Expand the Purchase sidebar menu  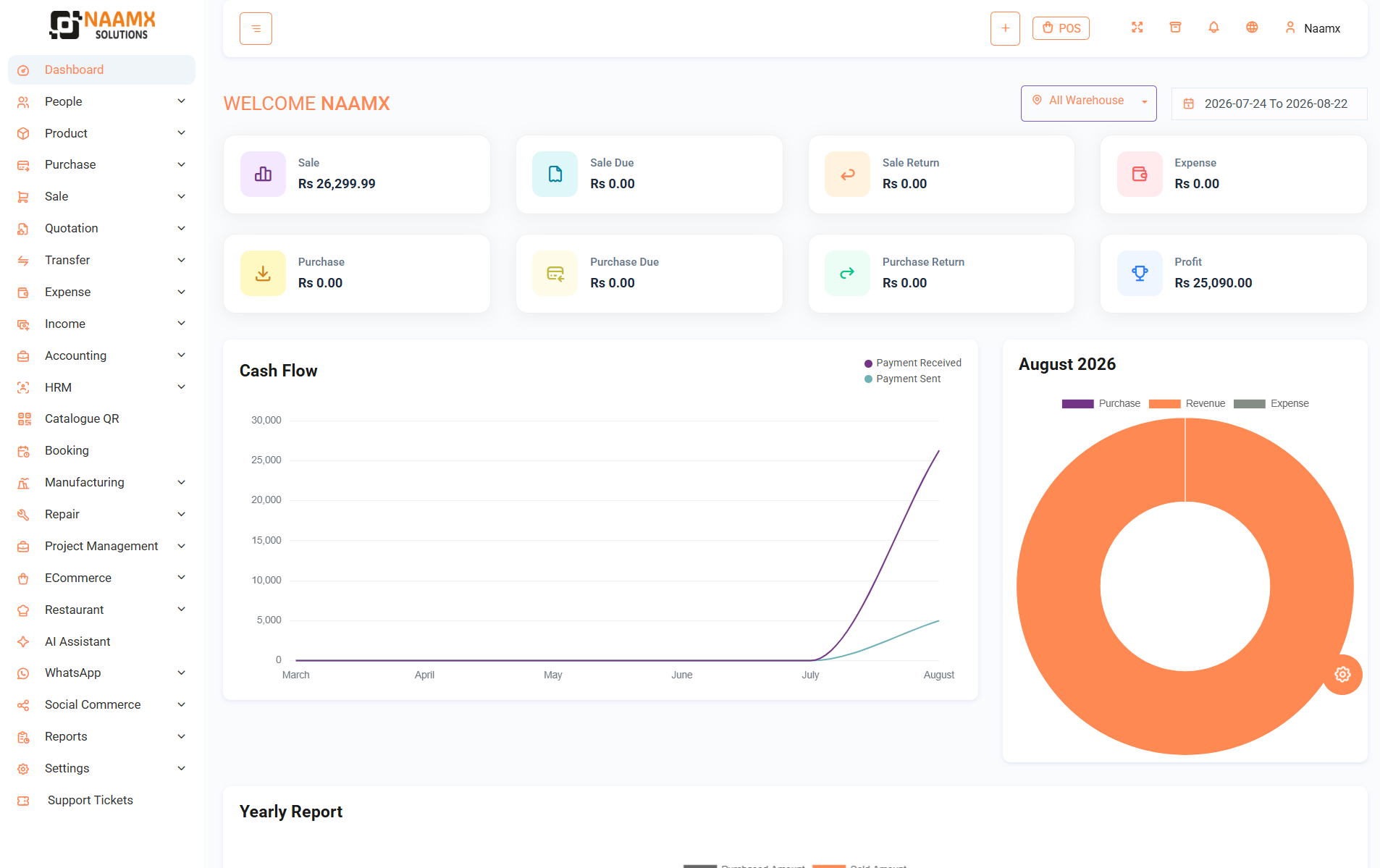click(x=101, y=164)
